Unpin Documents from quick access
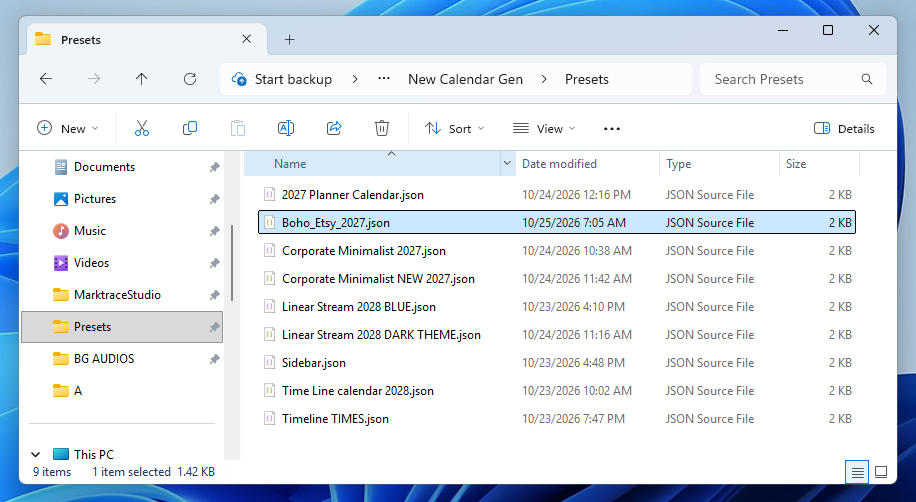The width and height of the screenshot is (916, 502). pyautogui.click(x=214, y=167)
